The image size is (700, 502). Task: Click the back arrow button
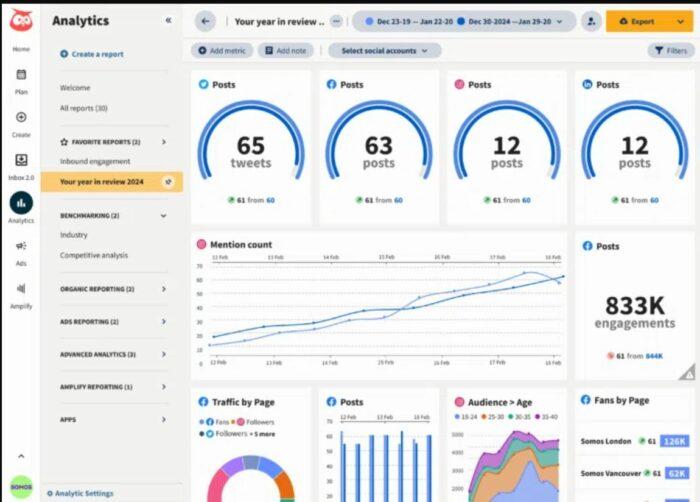(205, 21)
